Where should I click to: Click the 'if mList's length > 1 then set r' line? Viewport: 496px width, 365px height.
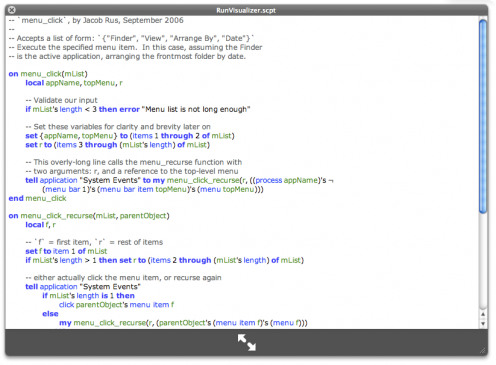[165, 260]
